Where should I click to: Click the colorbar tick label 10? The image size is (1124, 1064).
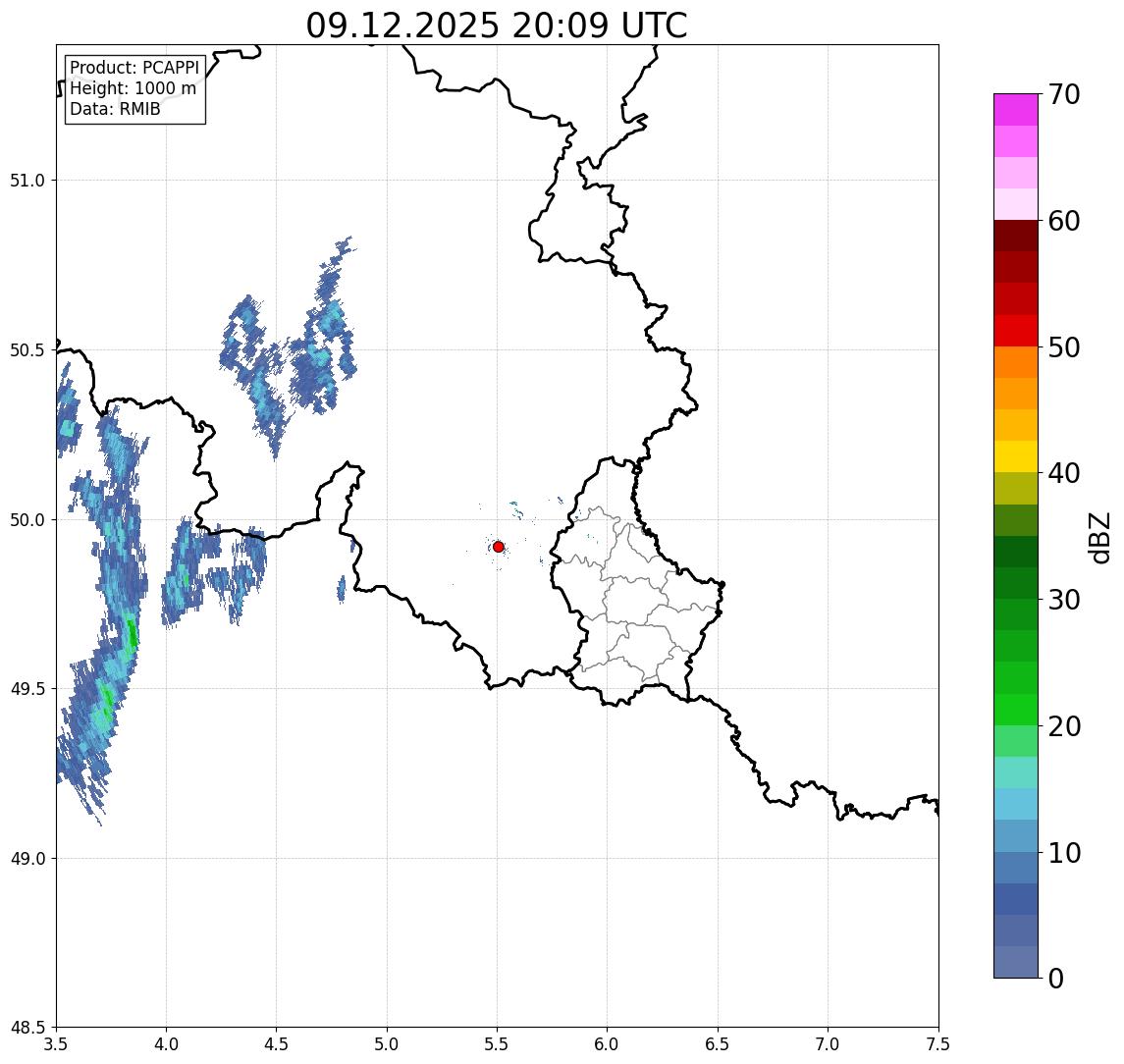pyautogui.click(x=1064, y=853)
